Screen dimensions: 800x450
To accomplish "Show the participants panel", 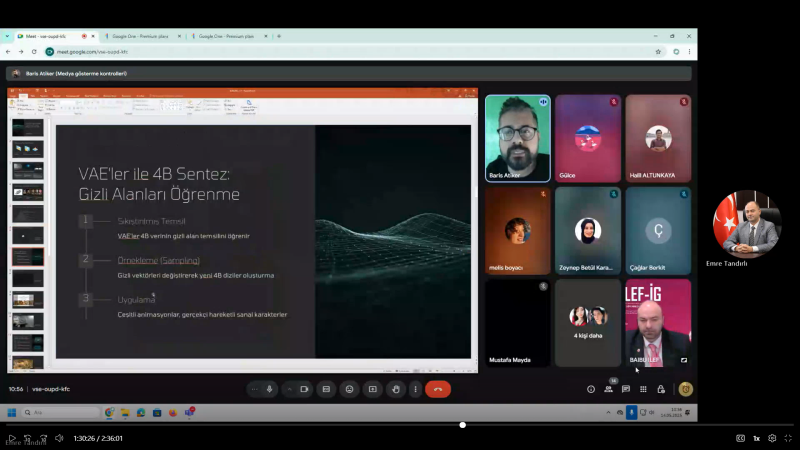I will coord(608,389).
